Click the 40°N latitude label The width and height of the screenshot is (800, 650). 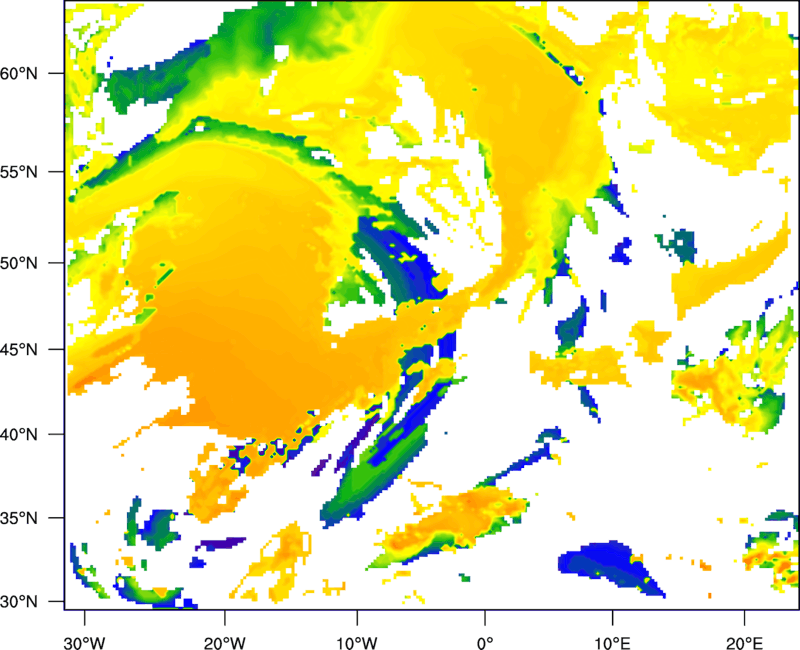point(19,435)
